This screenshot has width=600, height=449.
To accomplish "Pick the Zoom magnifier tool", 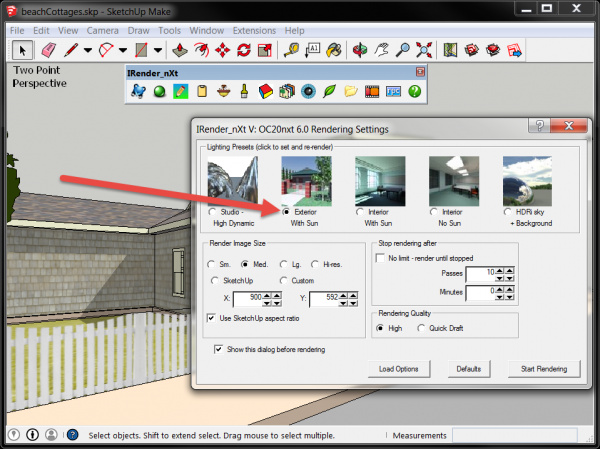I will coord(403,49).
